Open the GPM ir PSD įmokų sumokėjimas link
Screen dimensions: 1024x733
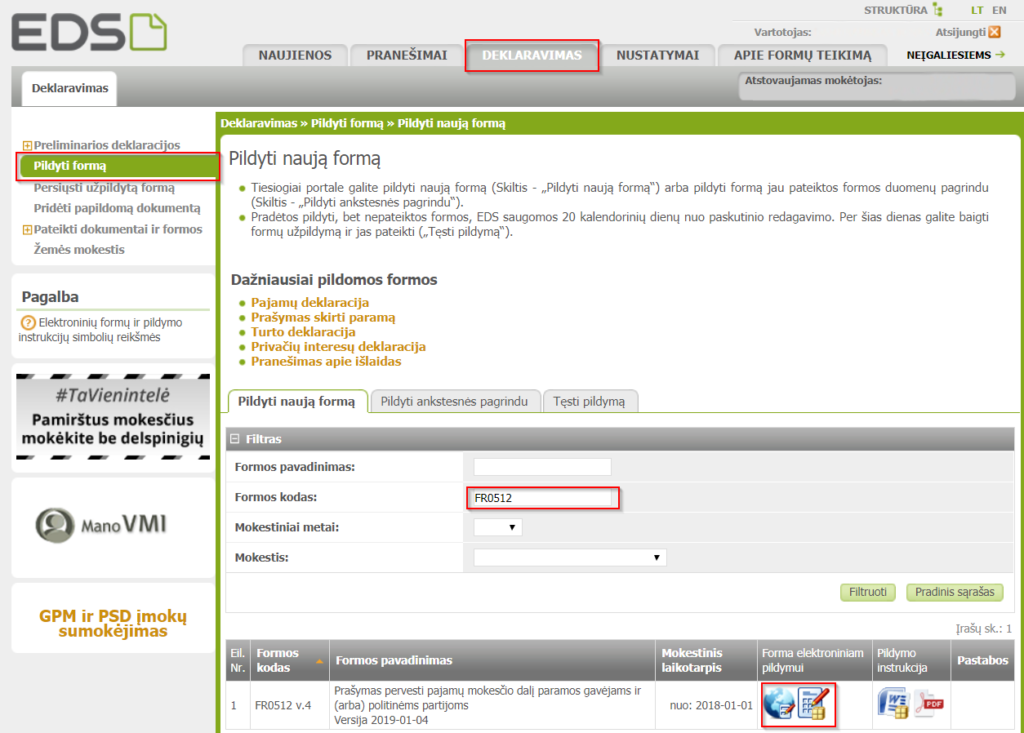(113, 623)
